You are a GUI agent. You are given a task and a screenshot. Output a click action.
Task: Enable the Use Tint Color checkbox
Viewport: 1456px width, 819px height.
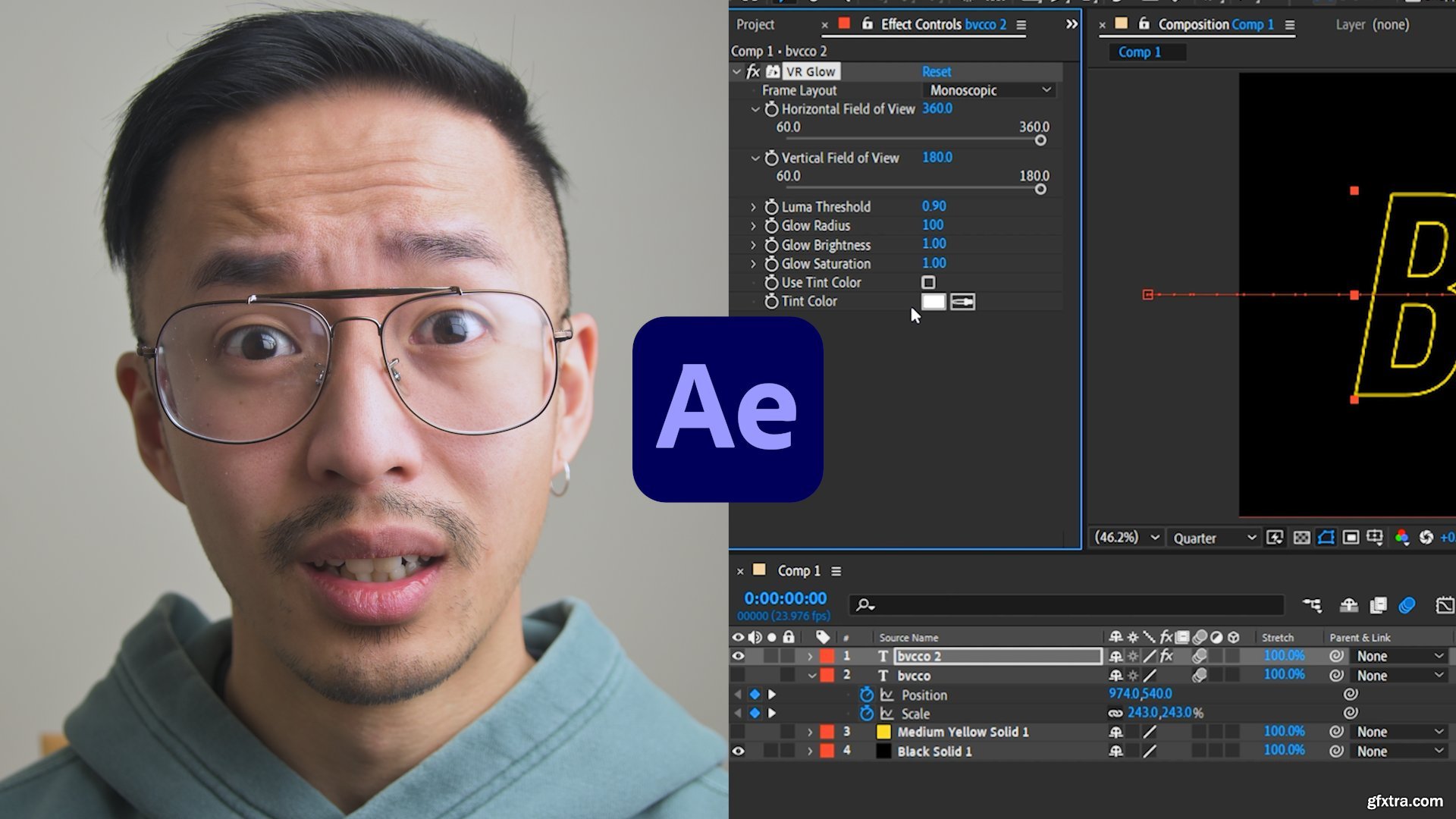pyautogui.click(x=930, y=282)
